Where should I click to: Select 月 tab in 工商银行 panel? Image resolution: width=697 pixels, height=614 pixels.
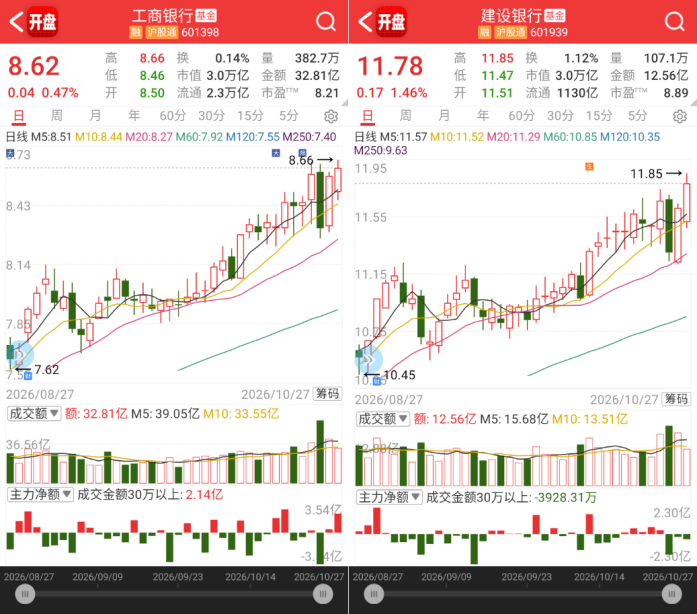click(95, 116)
